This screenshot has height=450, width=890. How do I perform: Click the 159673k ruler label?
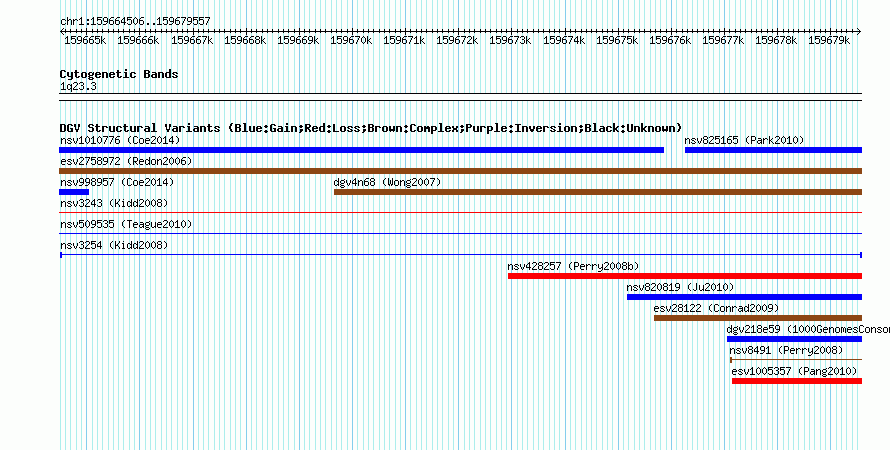510,40
